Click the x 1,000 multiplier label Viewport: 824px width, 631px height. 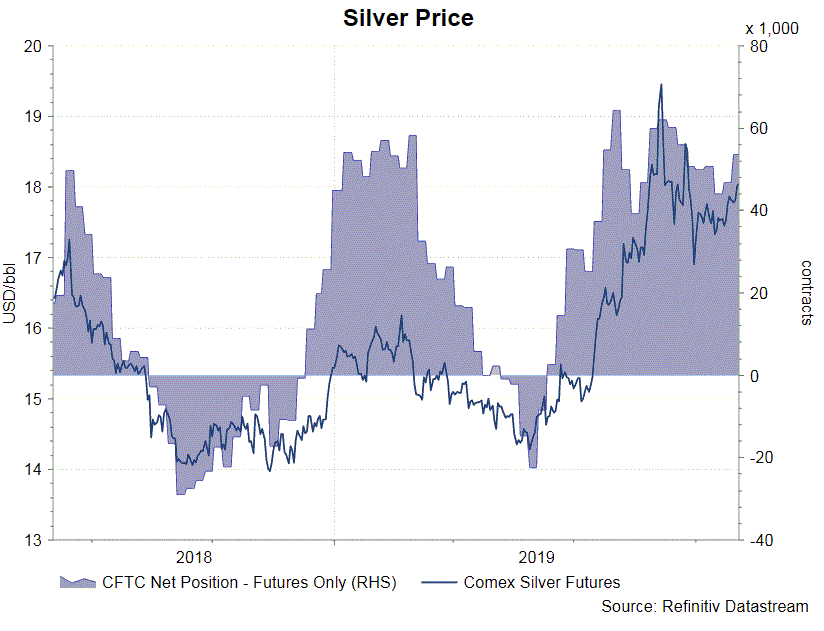tap(772, 28)
